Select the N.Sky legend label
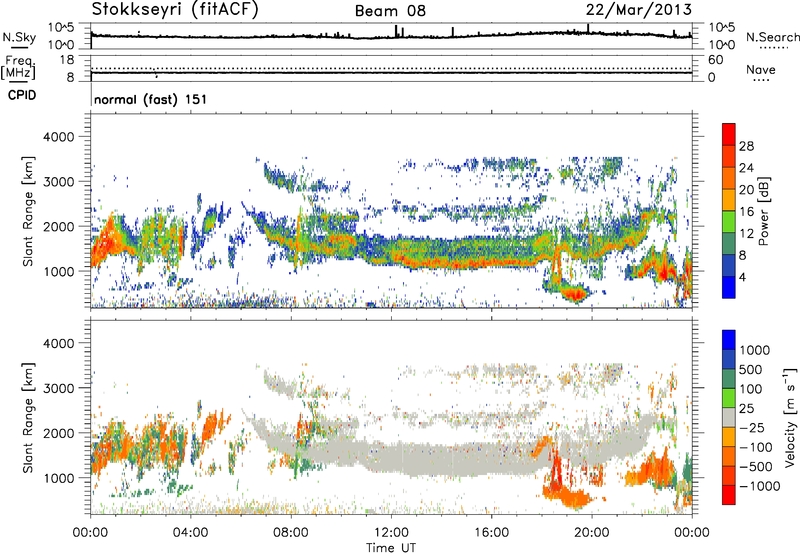The height and width of the screenshot is (554, 800). tap(19, 37)
